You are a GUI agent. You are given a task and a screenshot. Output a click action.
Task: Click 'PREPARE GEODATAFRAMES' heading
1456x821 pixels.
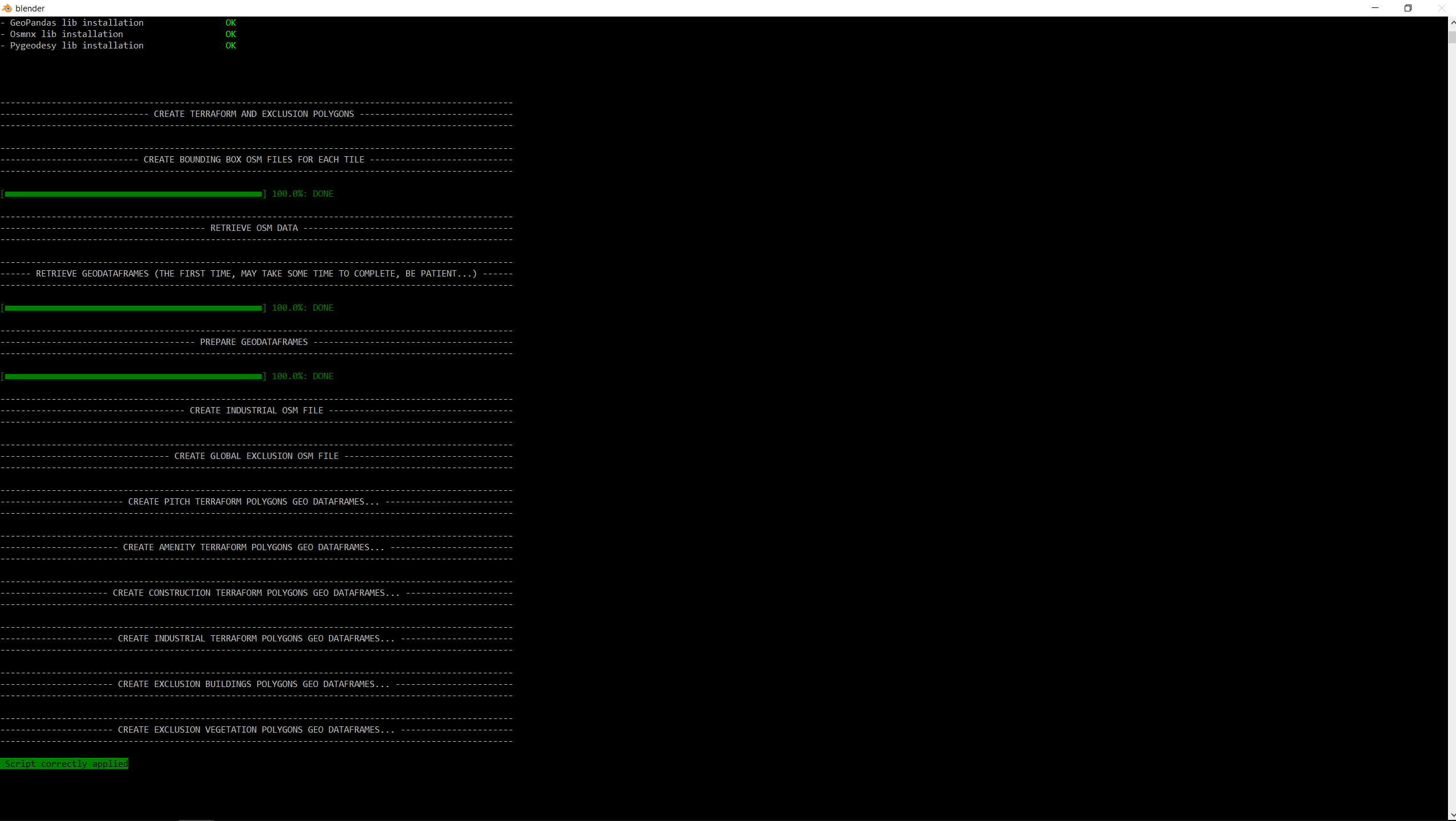254,342
